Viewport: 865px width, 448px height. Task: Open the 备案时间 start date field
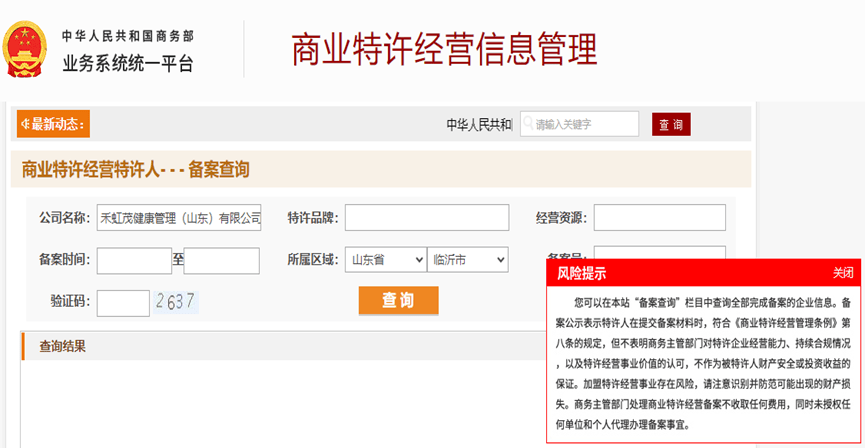point(134,261)
